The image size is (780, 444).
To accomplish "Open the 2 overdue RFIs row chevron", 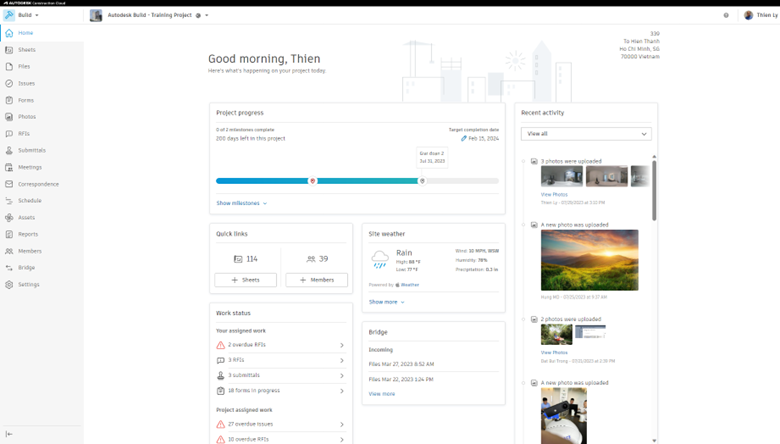I will 342,345.
